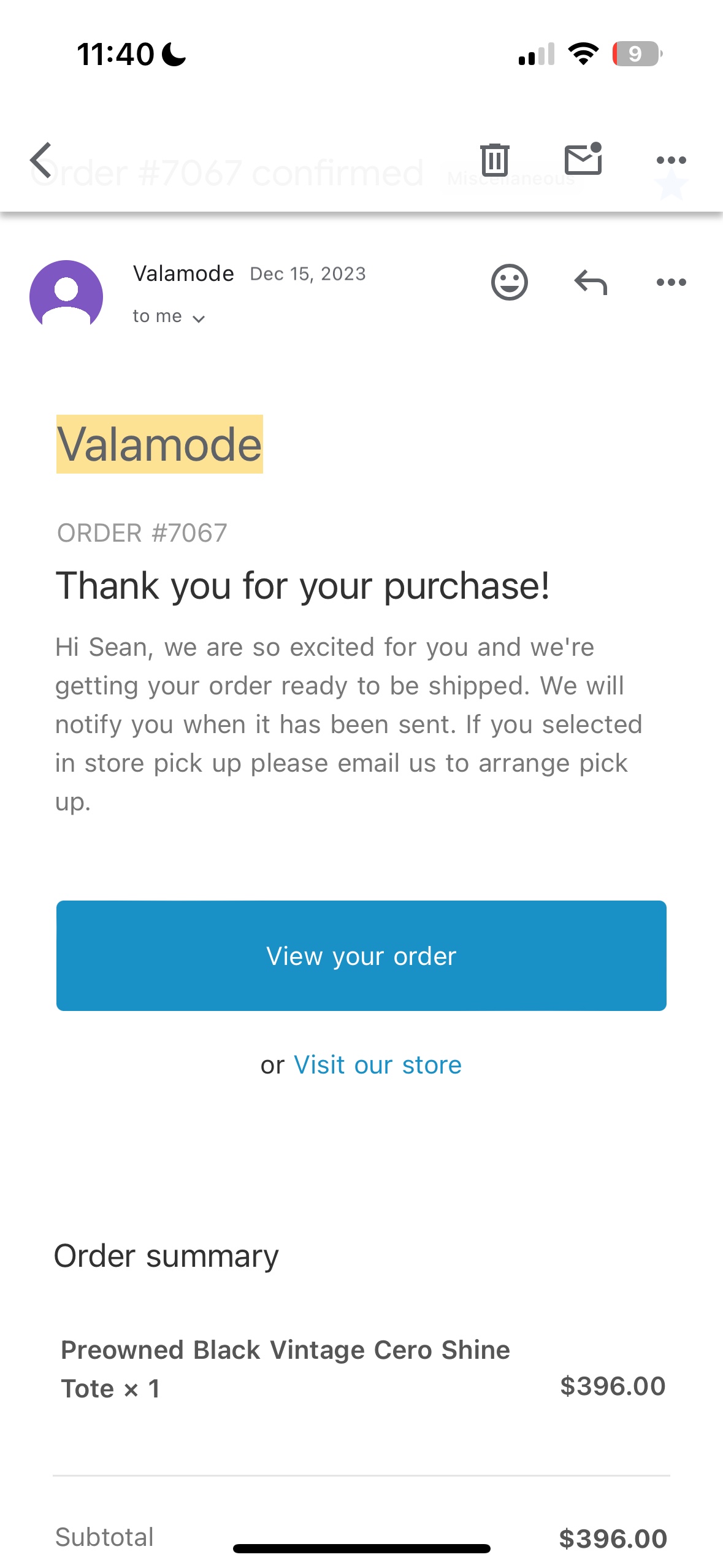Open the Visit our store link

coord(377,1065)
